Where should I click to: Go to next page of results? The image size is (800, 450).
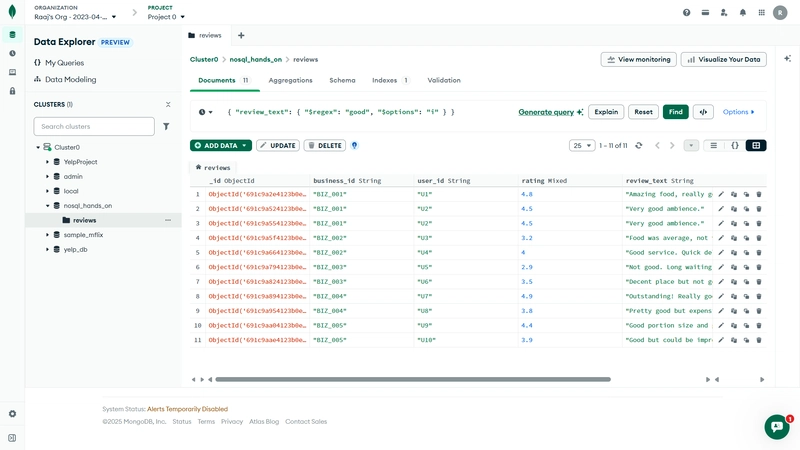(x=672, y=145)
